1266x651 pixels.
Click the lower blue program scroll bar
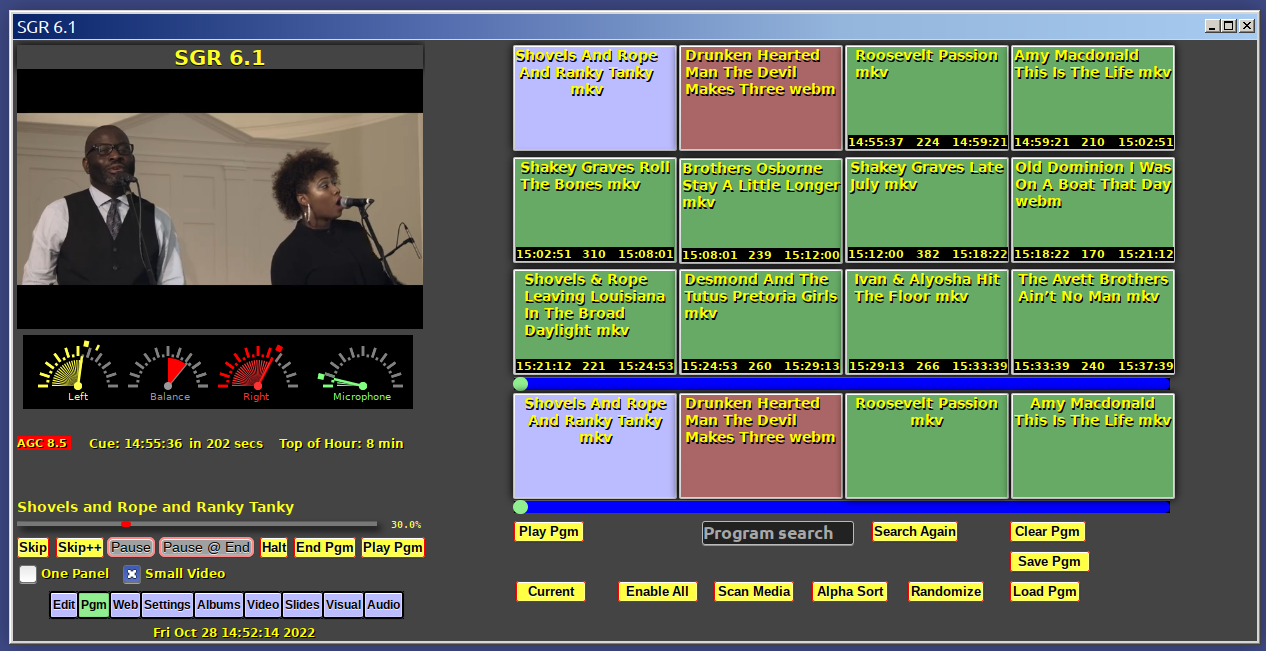(841, 507)
